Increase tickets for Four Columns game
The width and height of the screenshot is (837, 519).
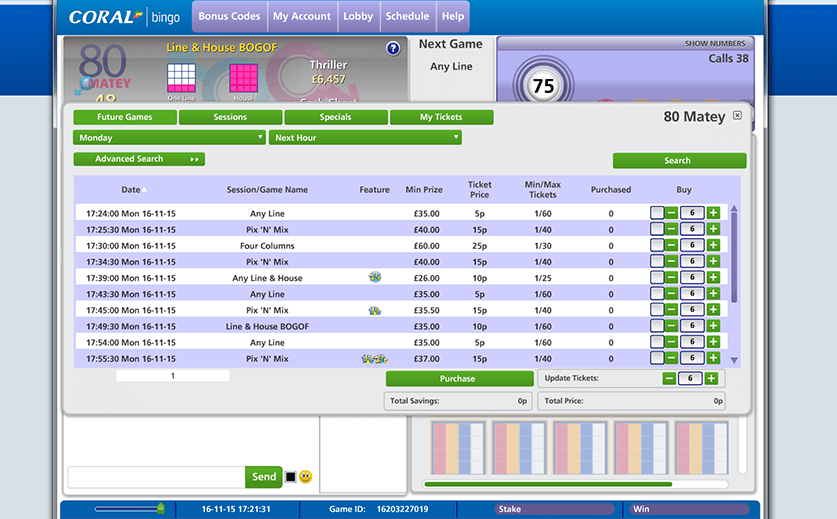pos(713,245)
